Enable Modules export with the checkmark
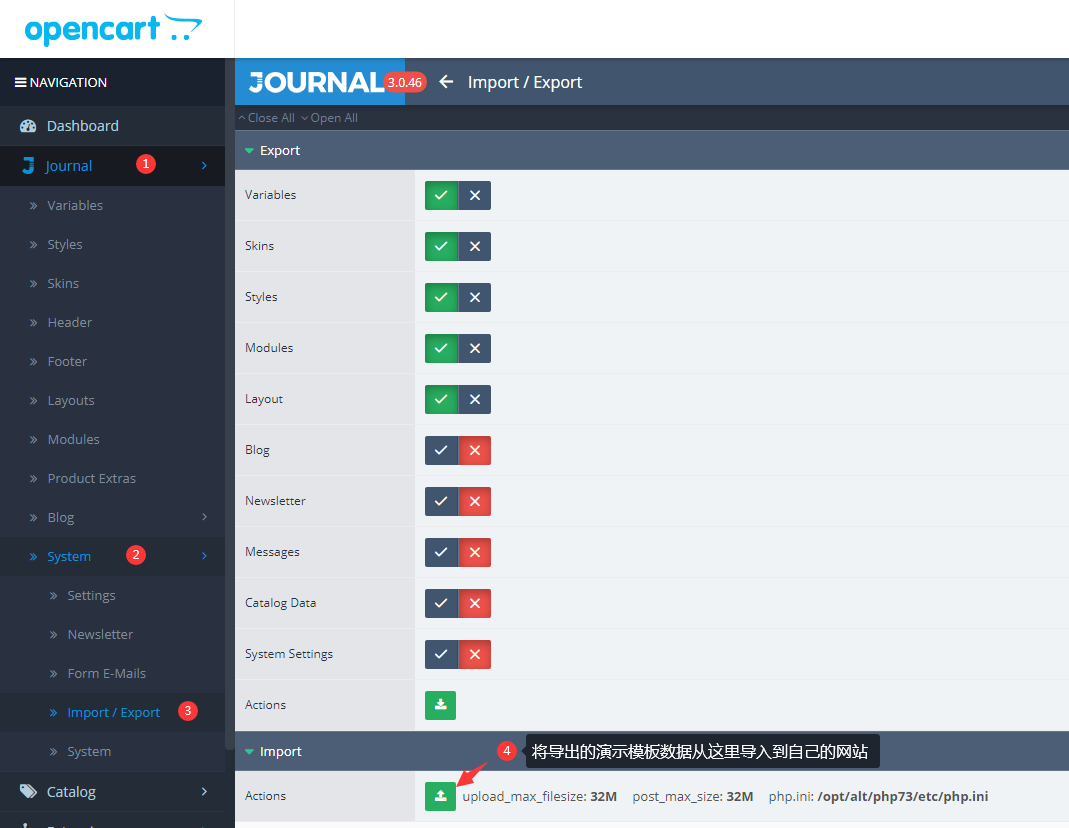This screenshot has height=828, width=1069. 441,348
